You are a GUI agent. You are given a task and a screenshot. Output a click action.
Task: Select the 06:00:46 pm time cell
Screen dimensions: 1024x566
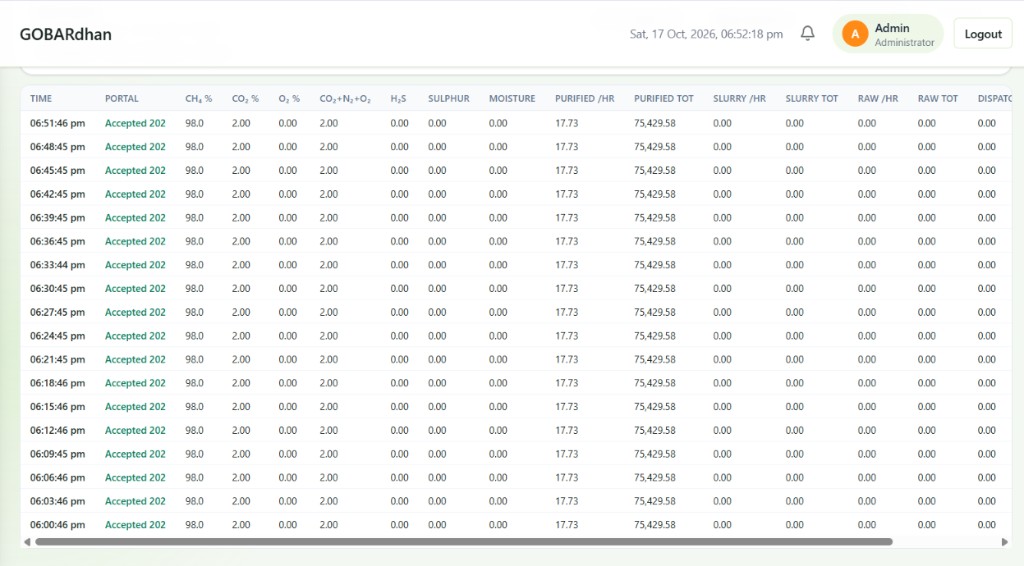pos(57,524)
